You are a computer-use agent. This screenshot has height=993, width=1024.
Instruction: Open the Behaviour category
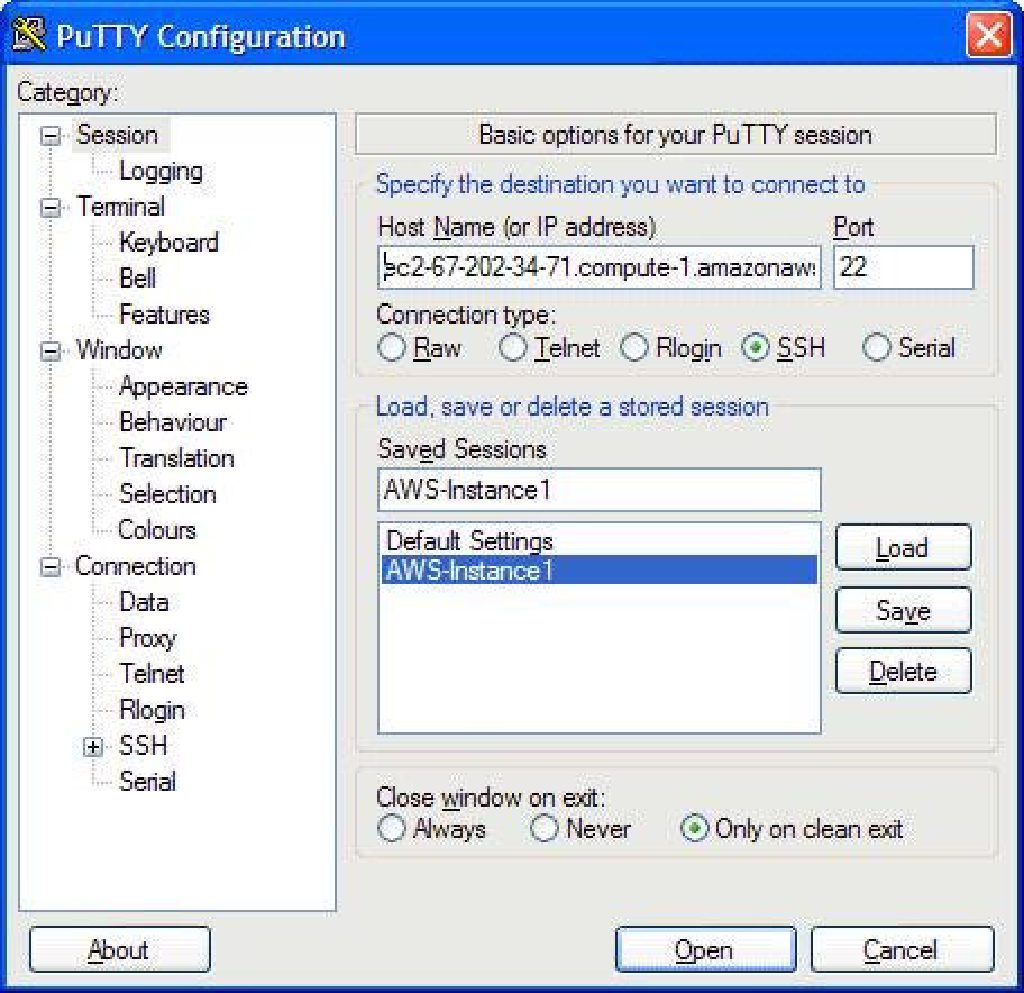pos(173,422)
